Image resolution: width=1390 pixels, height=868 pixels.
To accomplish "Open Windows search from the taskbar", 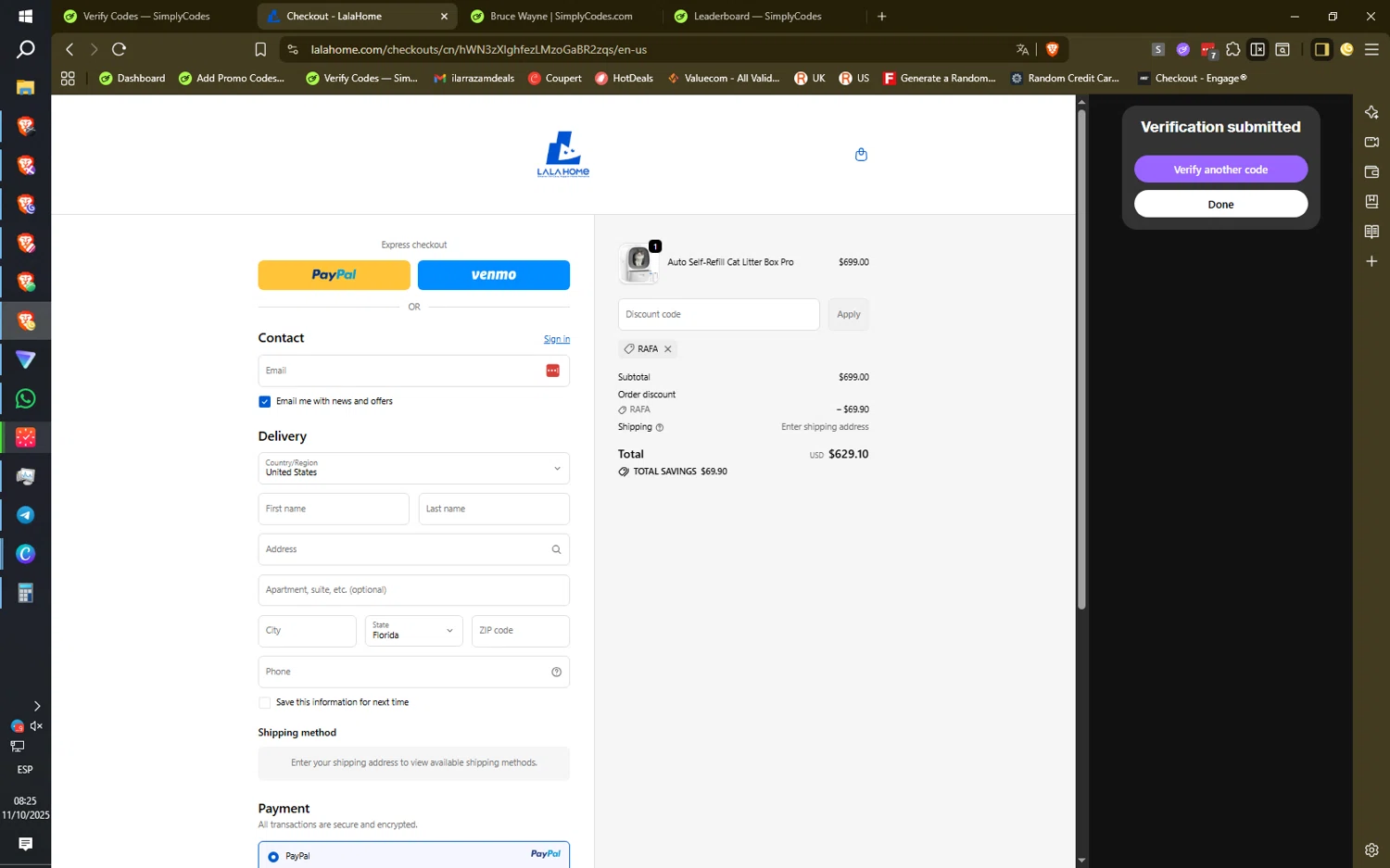I will 26,50.
